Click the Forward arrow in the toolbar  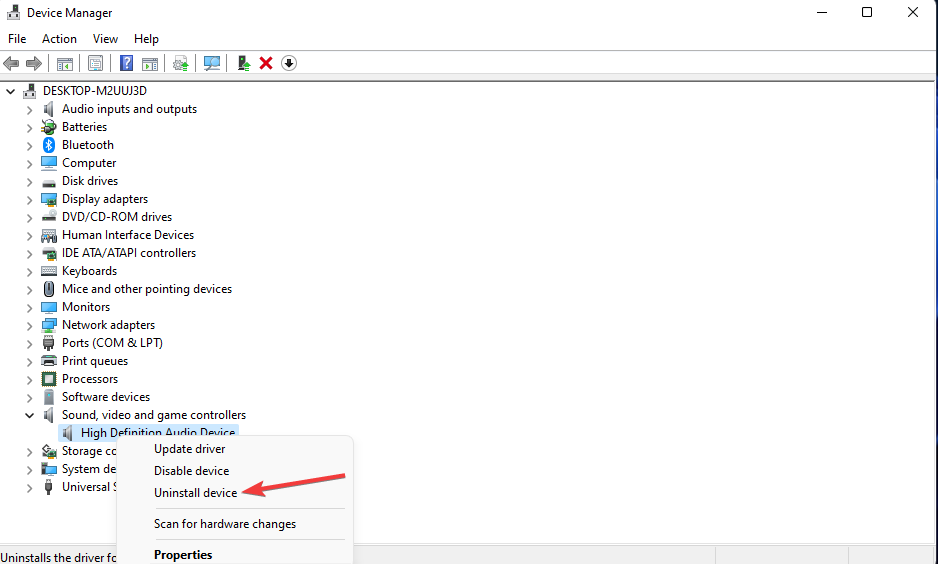click(x=34, y=63)
